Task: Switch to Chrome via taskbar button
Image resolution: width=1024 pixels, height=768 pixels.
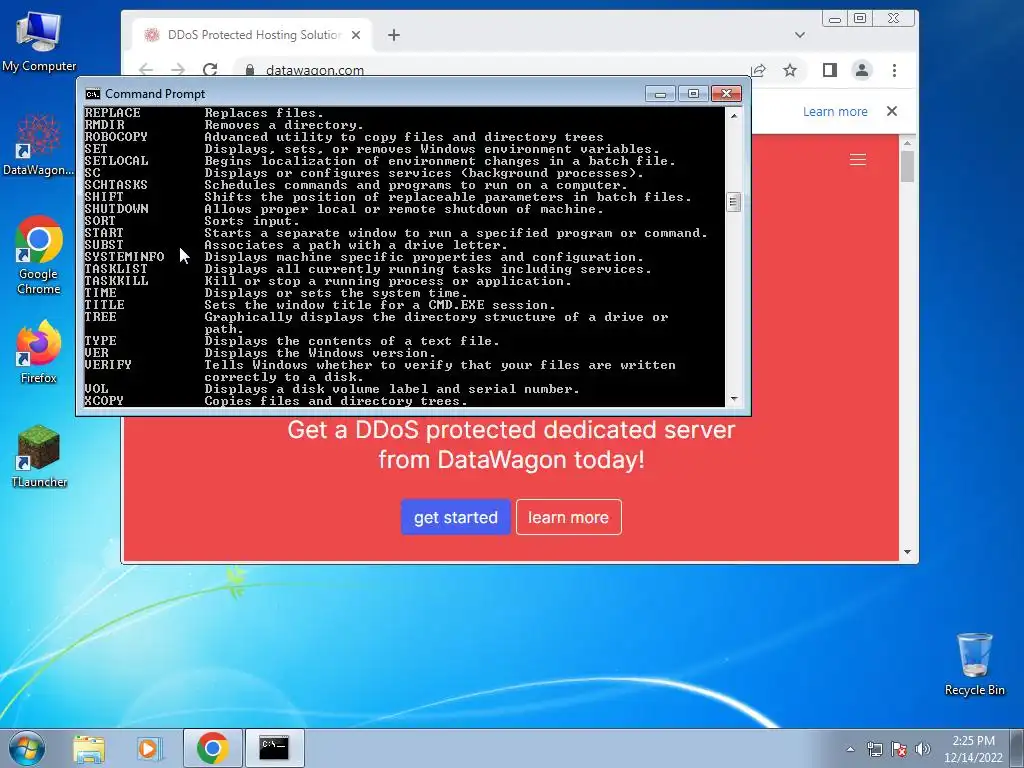Action: point(212,748)
